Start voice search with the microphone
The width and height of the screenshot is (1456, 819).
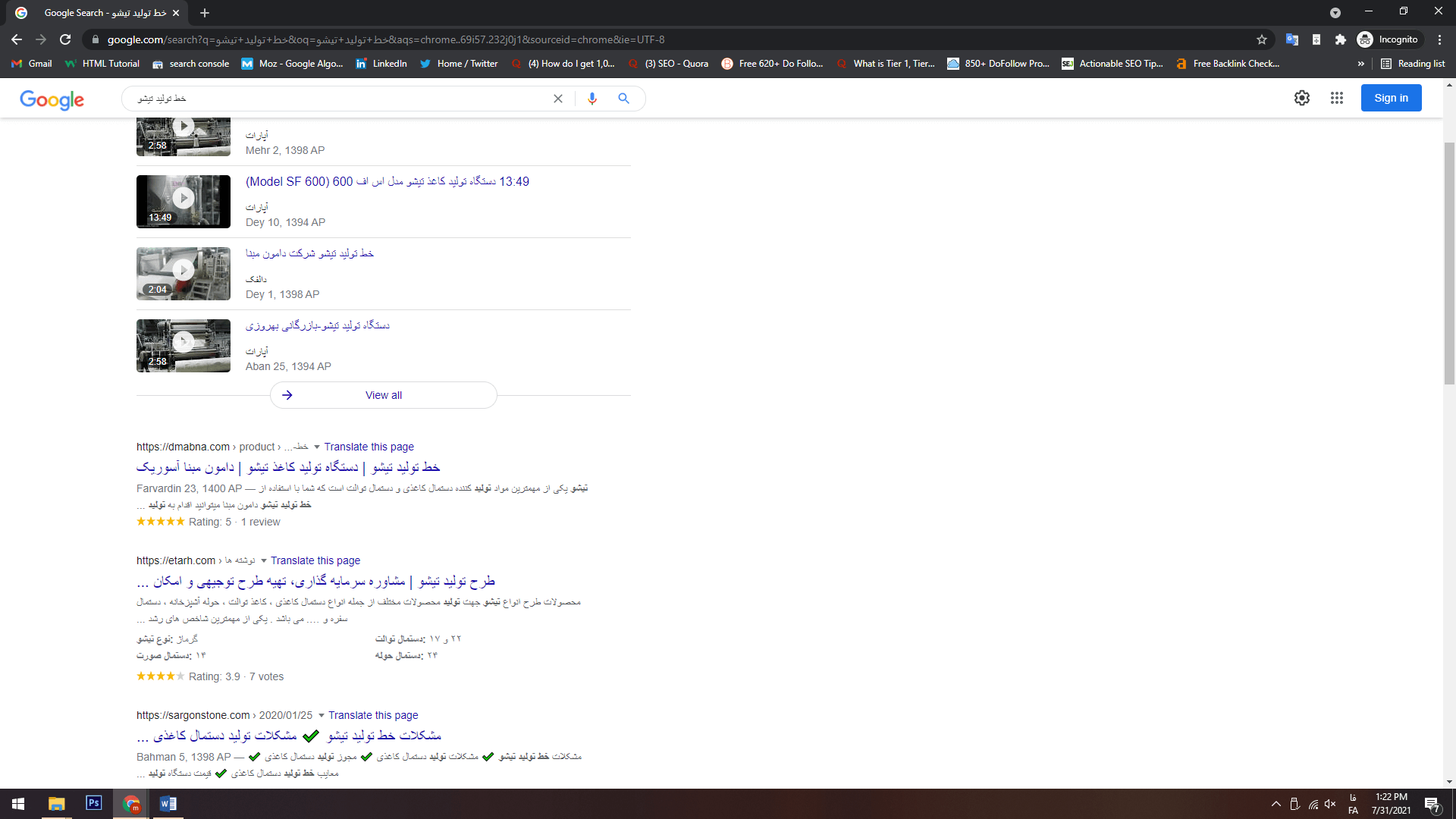click(592, 99)
